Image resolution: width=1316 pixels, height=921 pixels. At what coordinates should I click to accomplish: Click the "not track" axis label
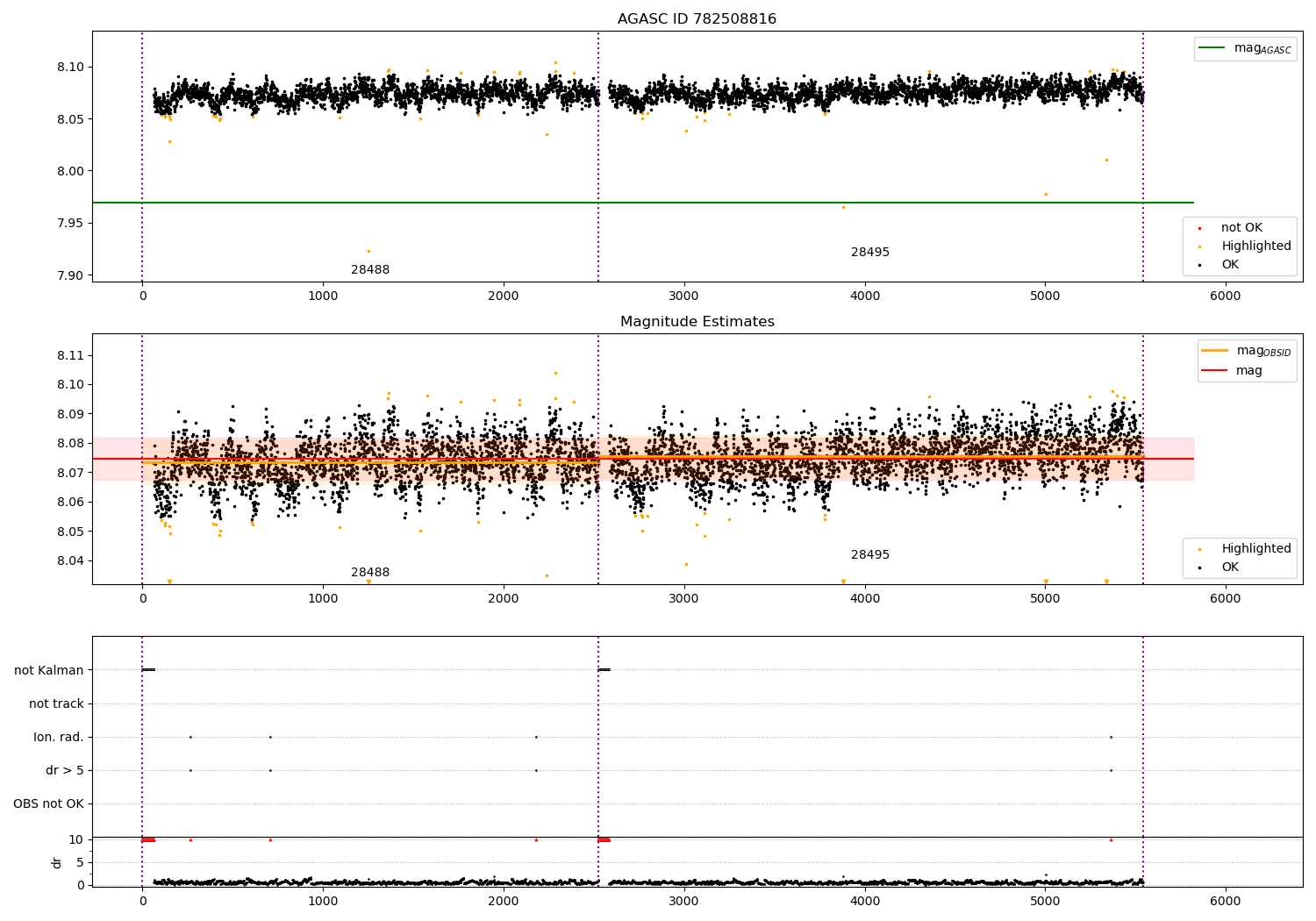56,703
